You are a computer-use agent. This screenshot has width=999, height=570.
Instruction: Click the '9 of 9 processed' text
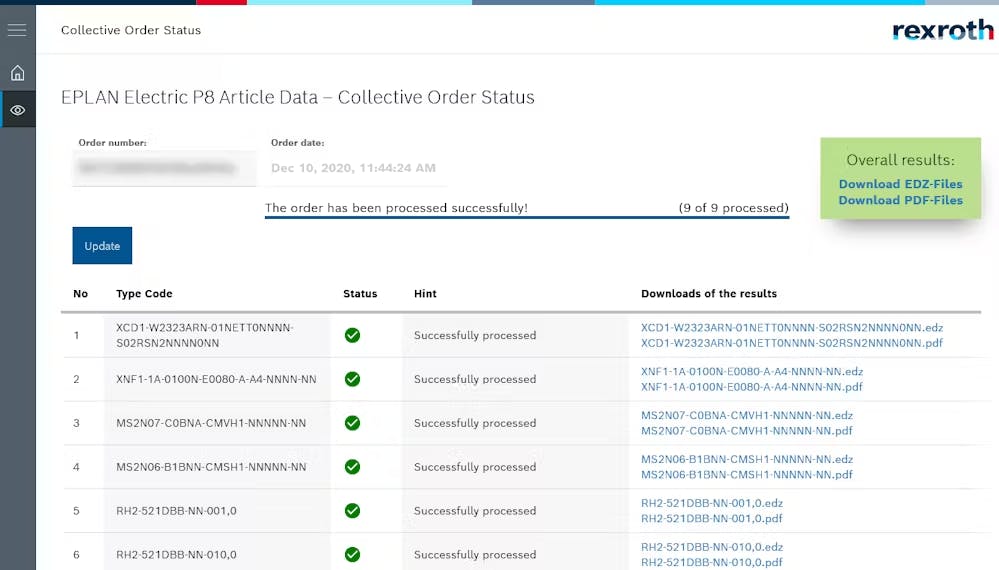coord(733,208)
